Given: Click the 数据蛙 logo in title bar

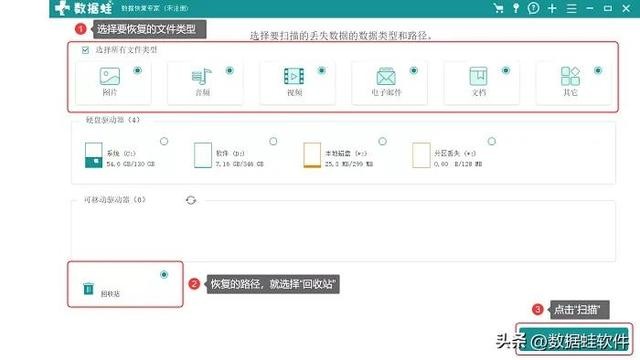Looking at the screenshot, I should click(x=84, y=8).
